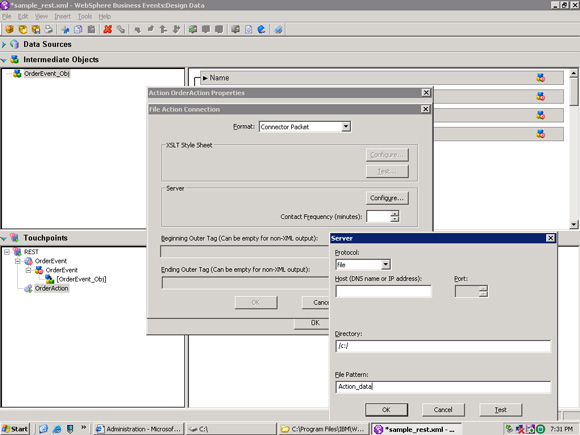Image resolution: width=580 pixels, height=435 pixels.
Task: Click the Directory input field
Action: (x=443, y=346)
